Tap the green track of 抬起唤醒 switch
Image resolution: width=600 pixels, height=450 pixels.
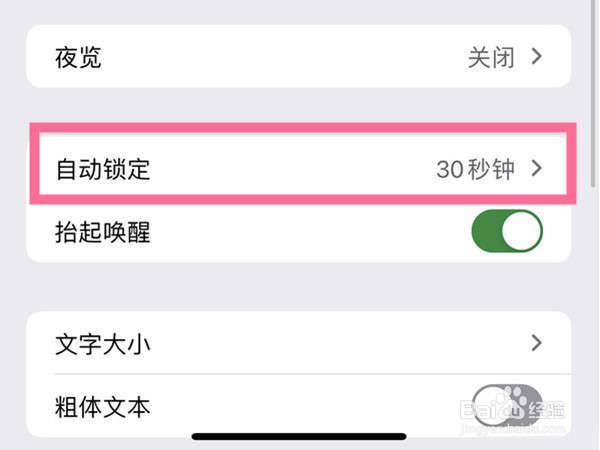tap(487, 232)
